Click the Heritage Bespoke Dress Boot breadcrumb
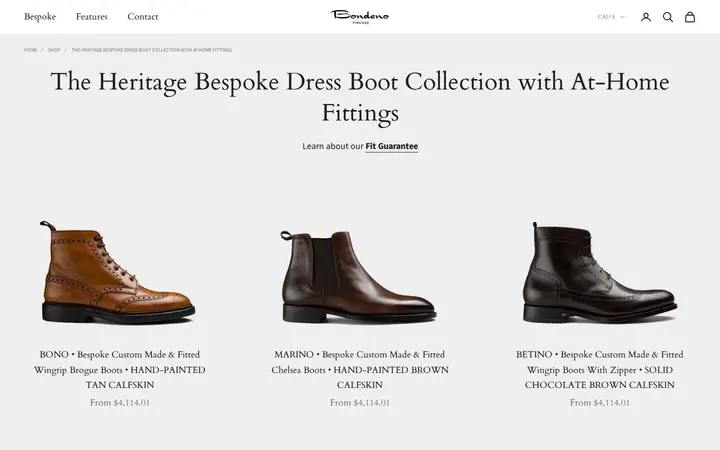720x450 pixels. click(152, 50)
